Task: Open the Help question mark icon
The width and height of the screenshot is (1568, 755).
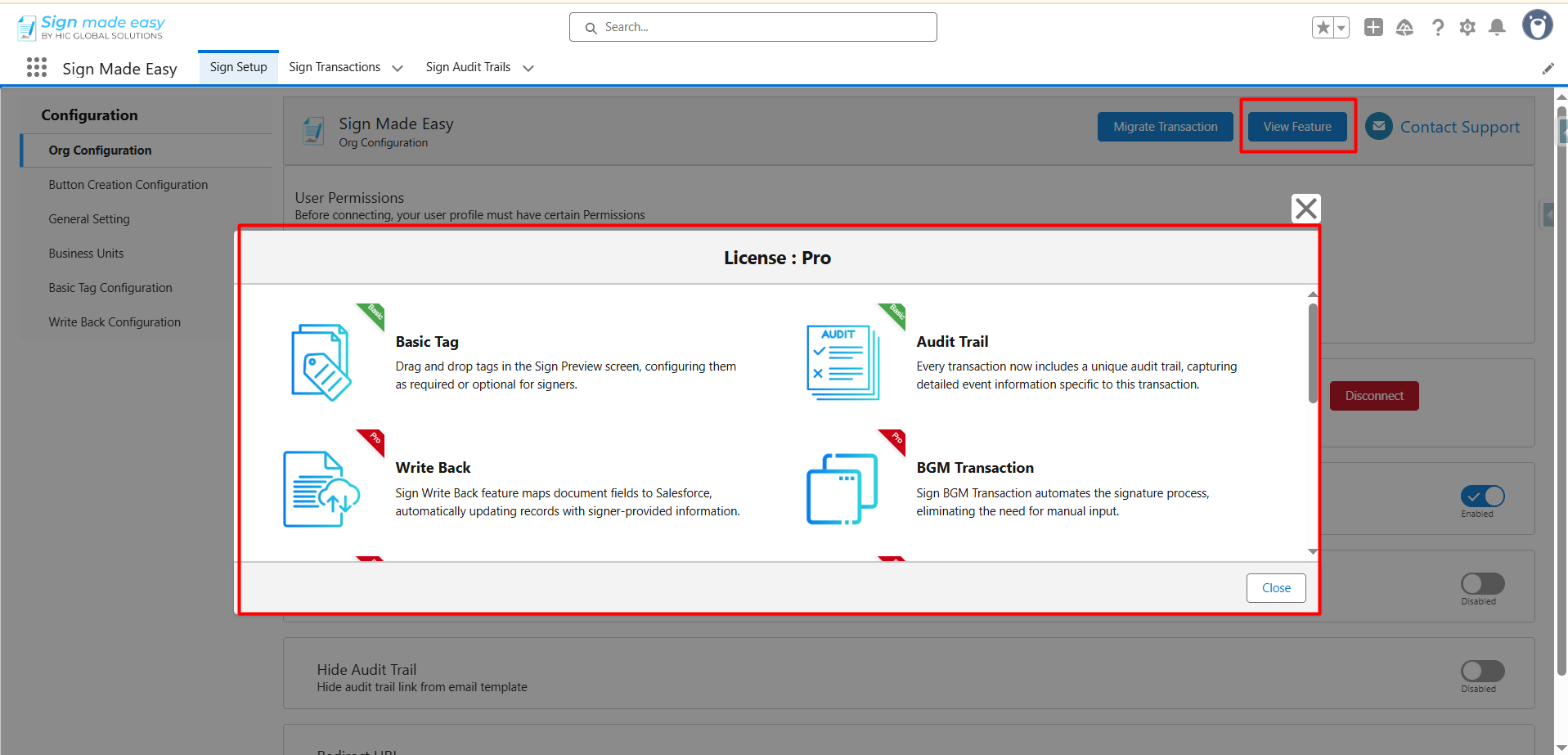Action: click(1437, 27)
